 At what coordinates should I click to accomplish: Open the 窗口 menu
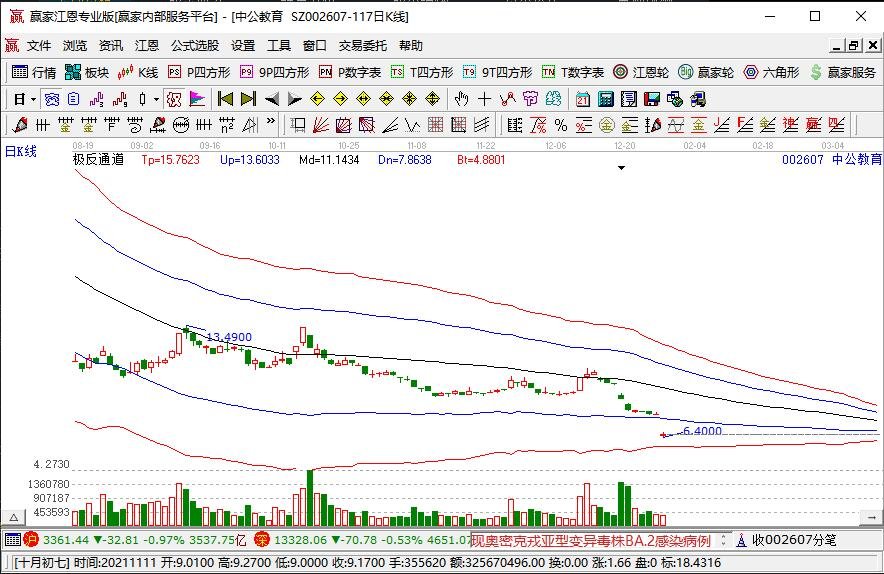pos(315,46)
